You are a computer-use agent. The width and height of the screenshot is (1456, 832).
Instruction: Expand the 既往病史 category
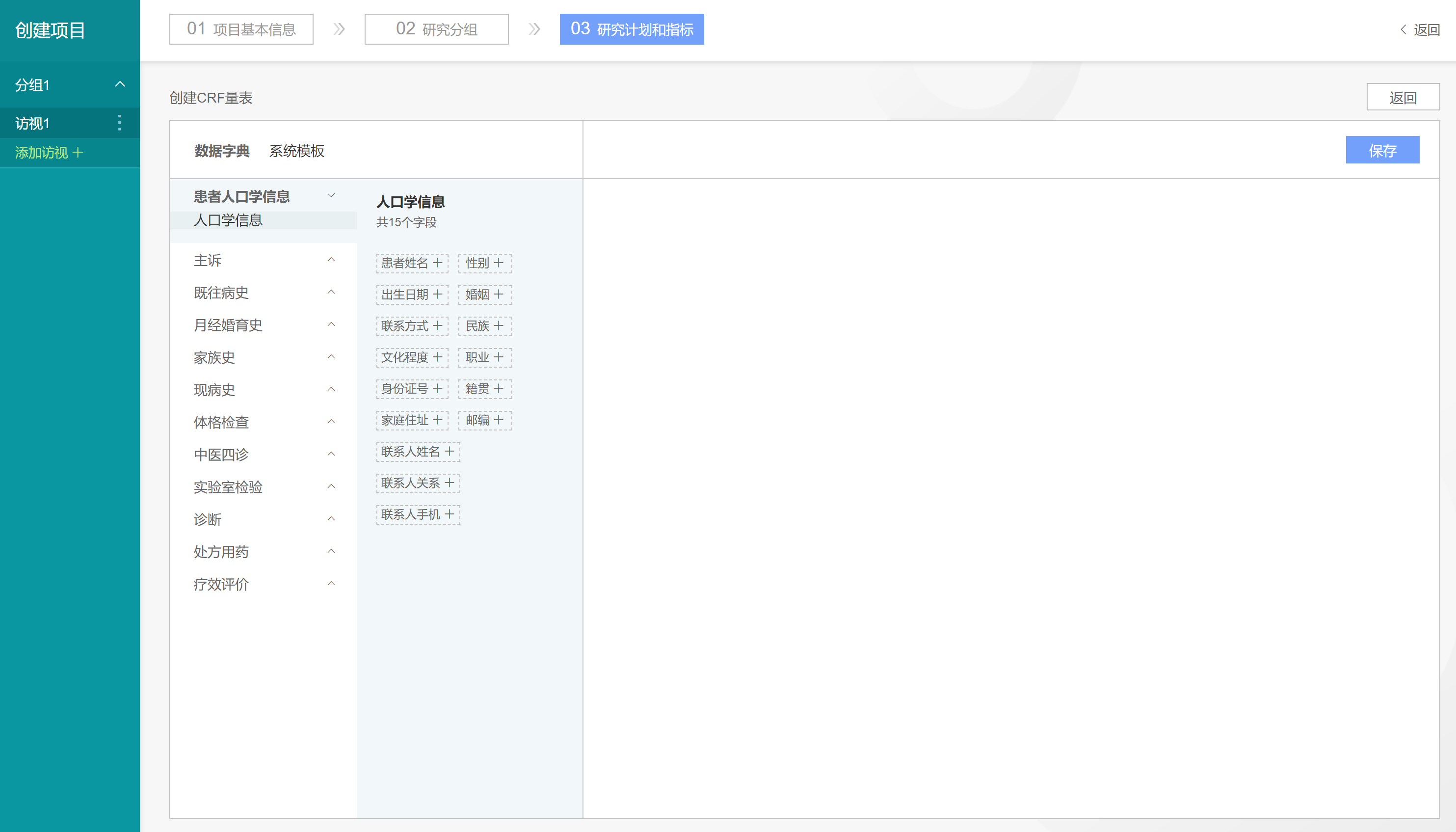pos(331,293)
